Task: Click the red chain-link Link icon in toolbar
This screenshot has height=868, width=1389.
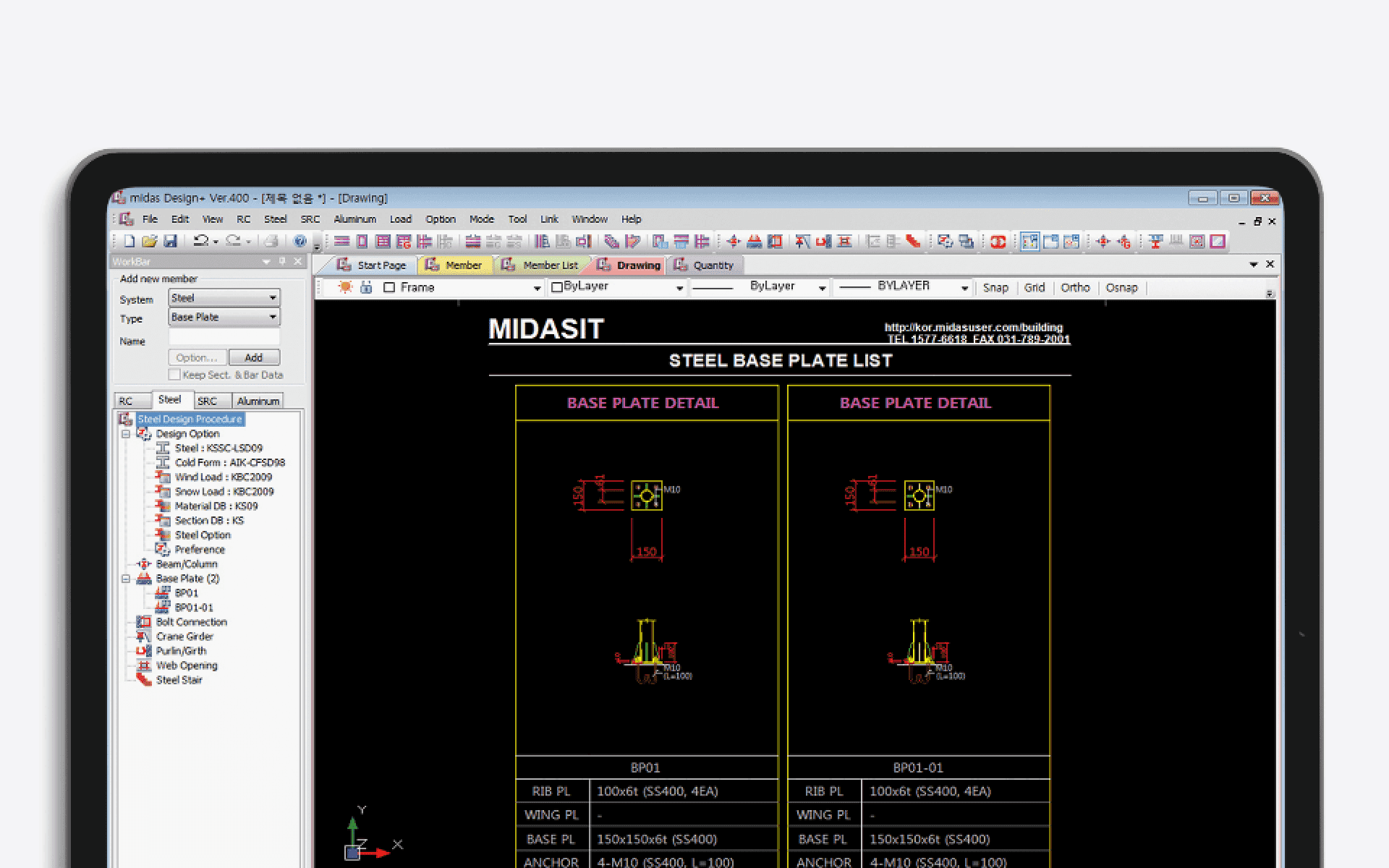Action: (998, 242)
